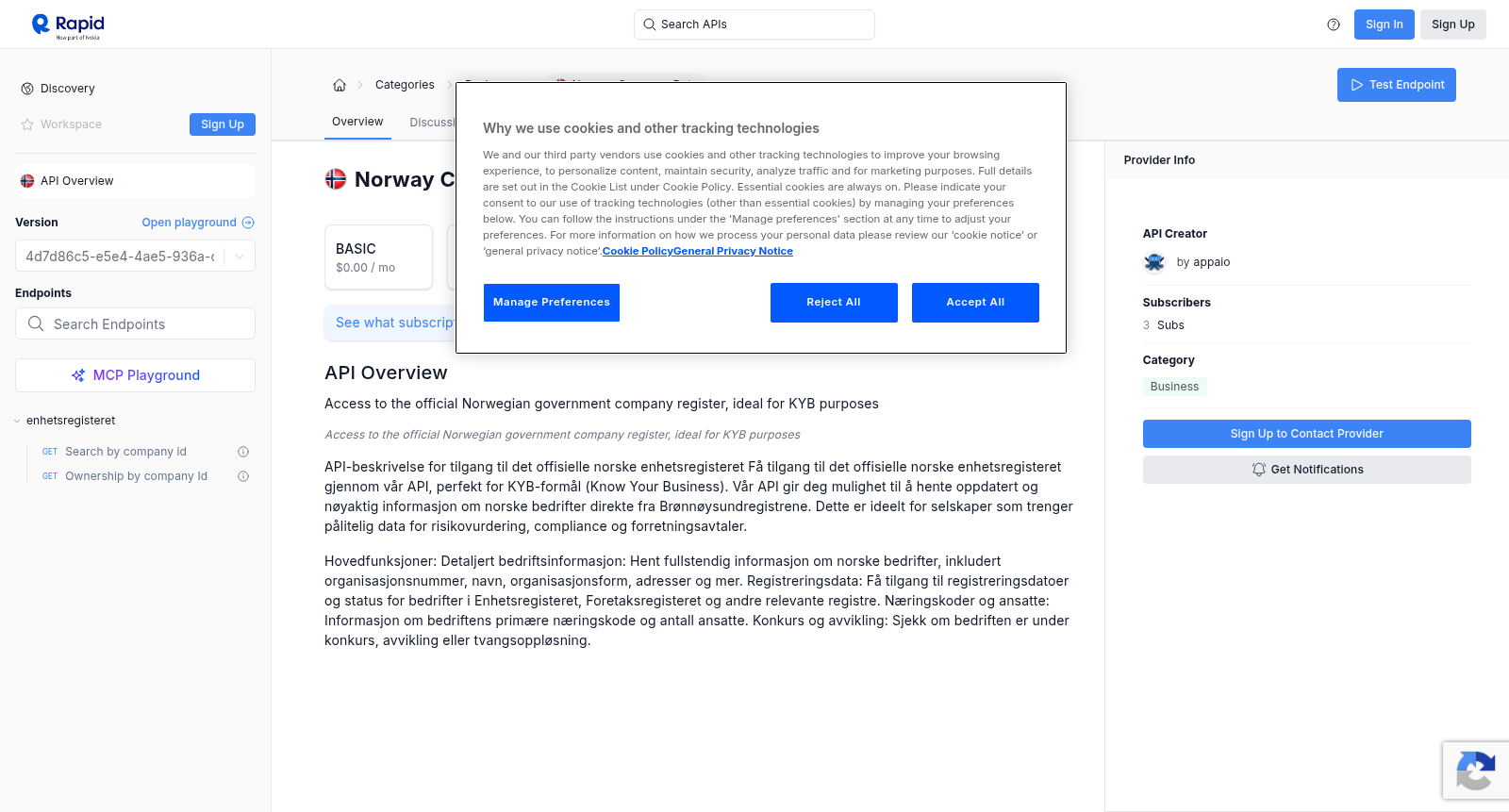
Task: Click the magnifier icon in Search APIs
Action: (x=649, y=25)
